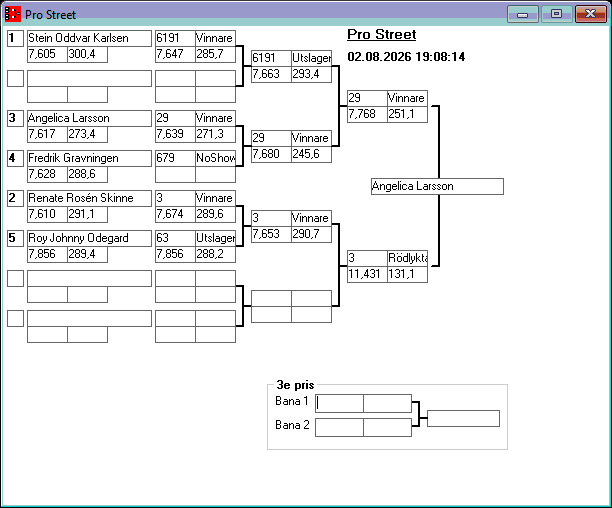Click the 7,617 qualifying time cell
Image resolution: width=612 pixels, height=508 pixels.
(x=47, y=134)
